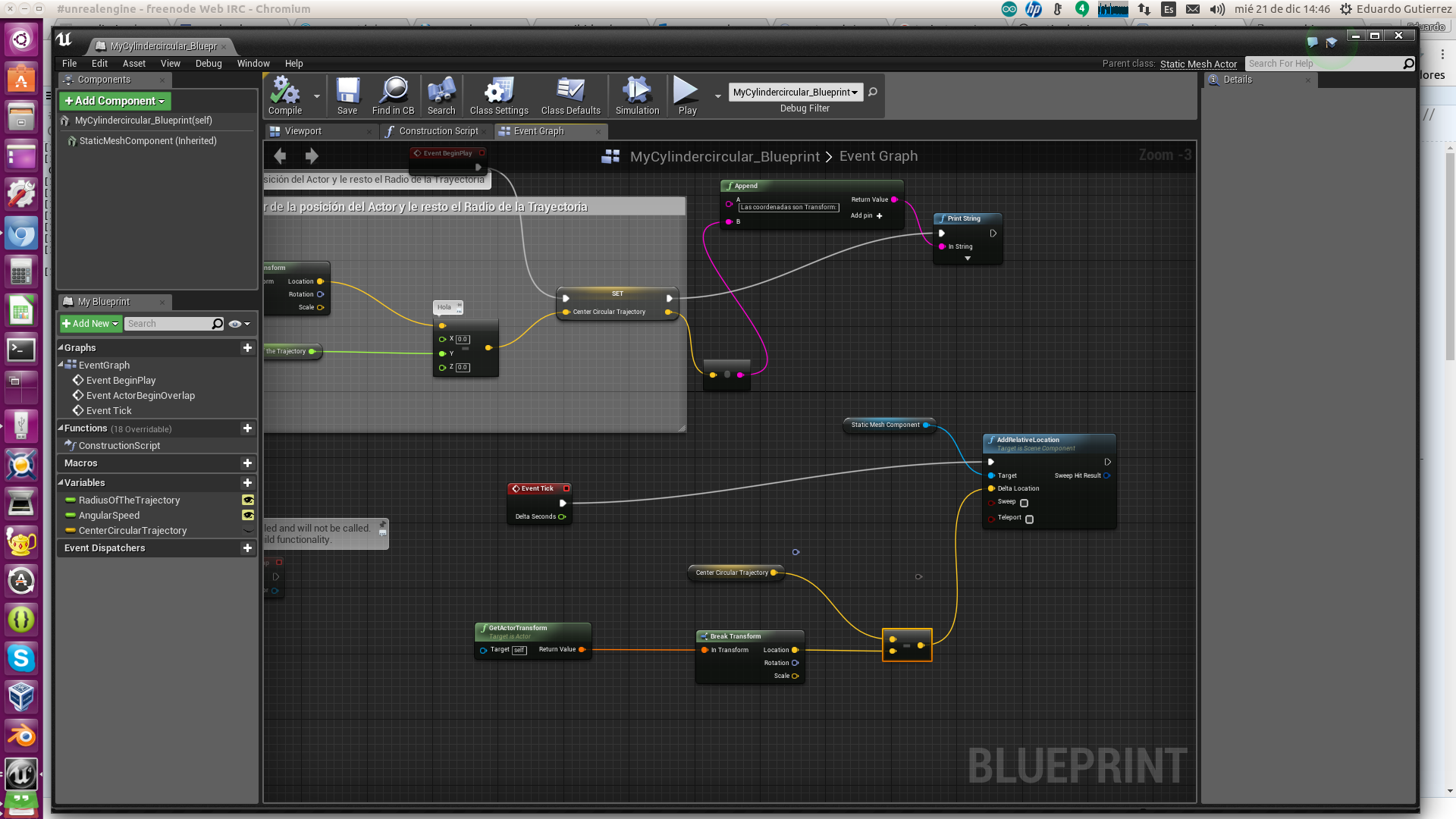
Task: Click the Search For Help field
Action: [1323, 64]
